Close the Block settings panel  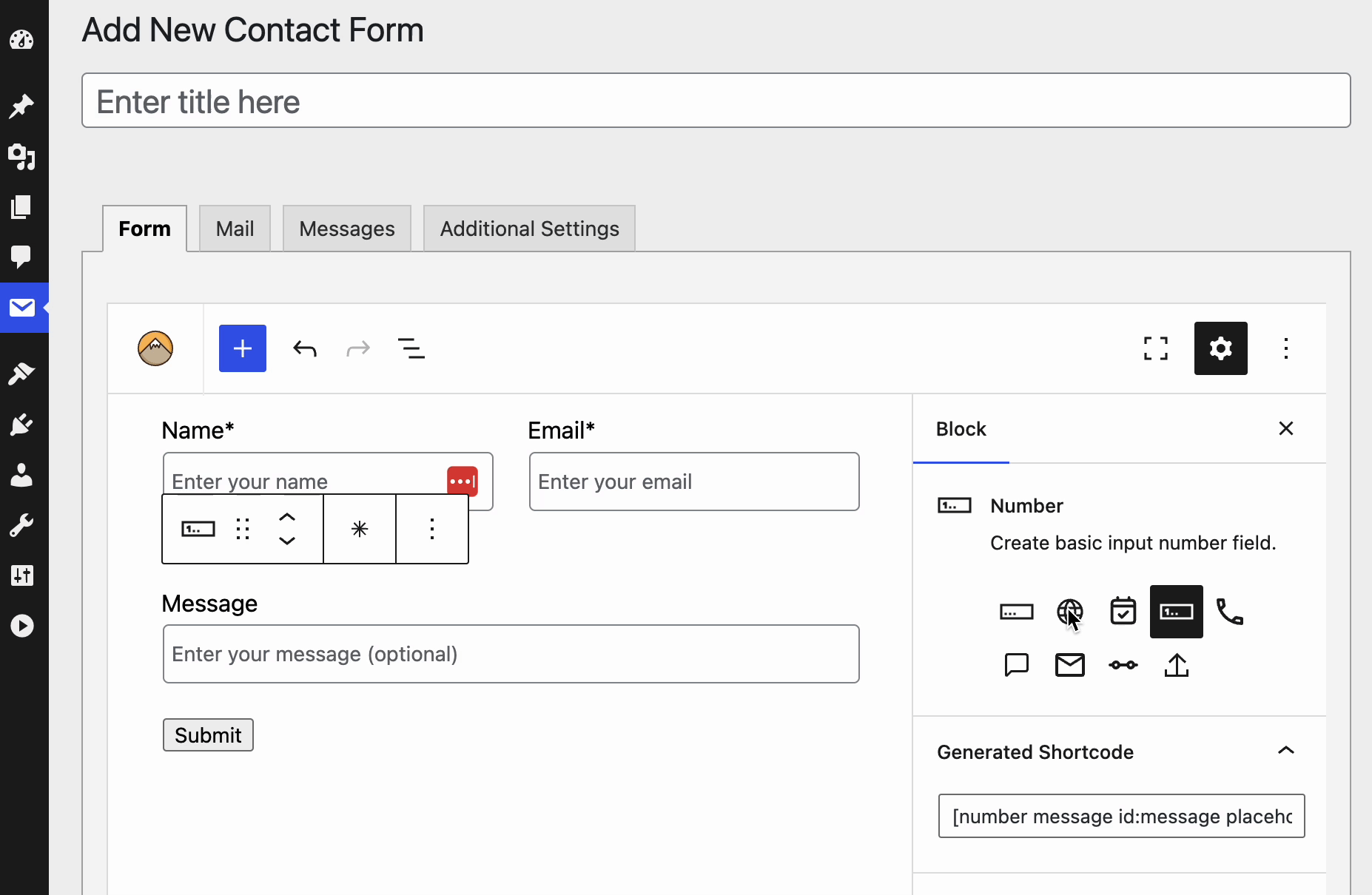click(1285, 428)
